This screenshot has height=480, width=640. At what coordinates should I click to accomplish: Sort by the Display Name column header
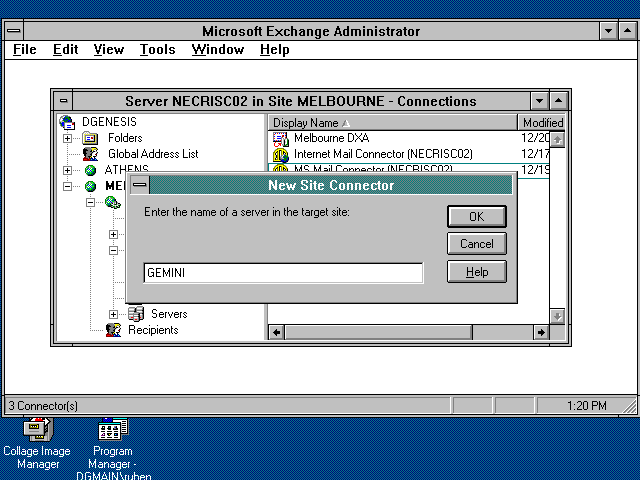coord(393,122)
